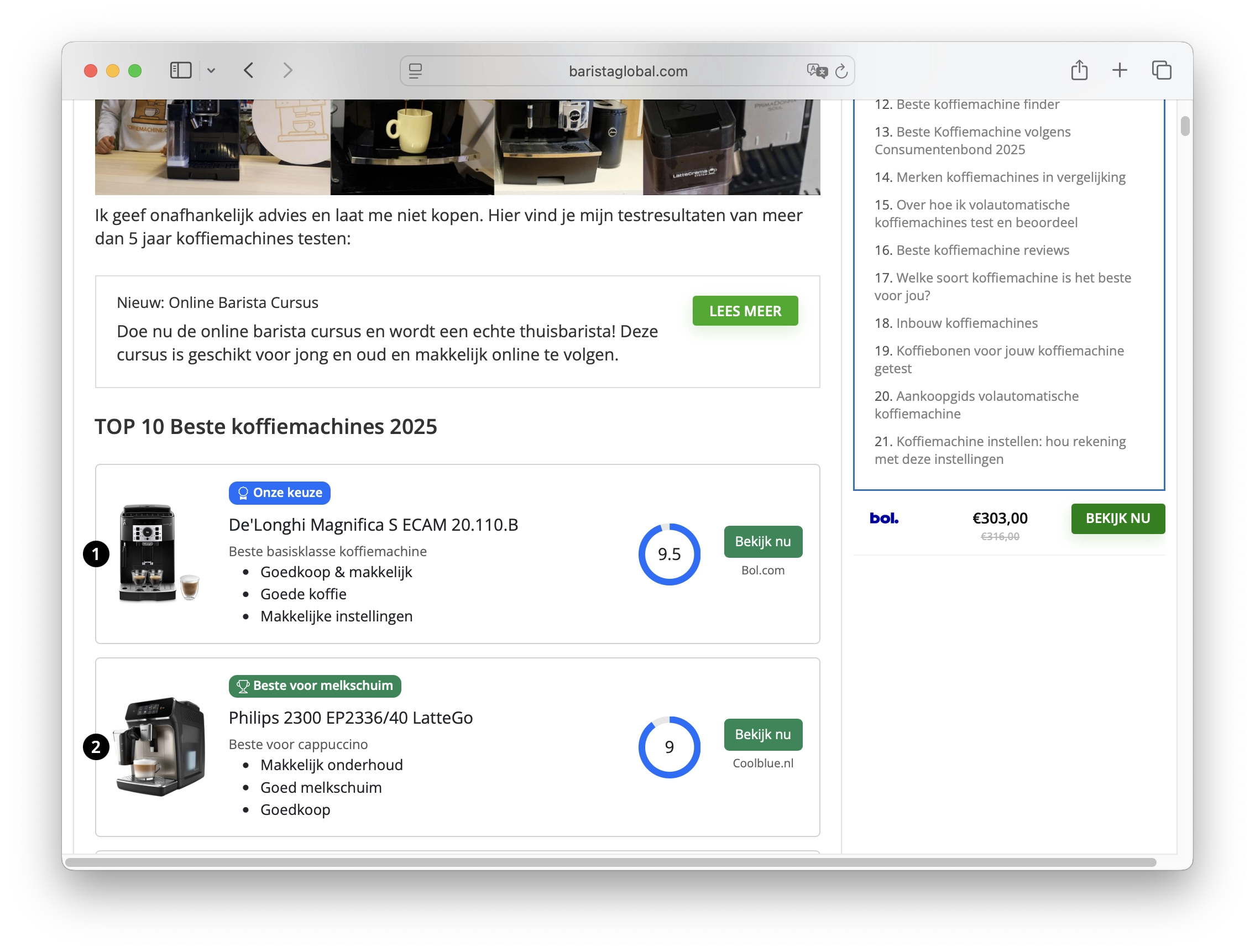Viewport: 1255px width, 952px height.
Task: Click Bekijk nu for Philips 2300 LatteGo
Action: (762, 734)
